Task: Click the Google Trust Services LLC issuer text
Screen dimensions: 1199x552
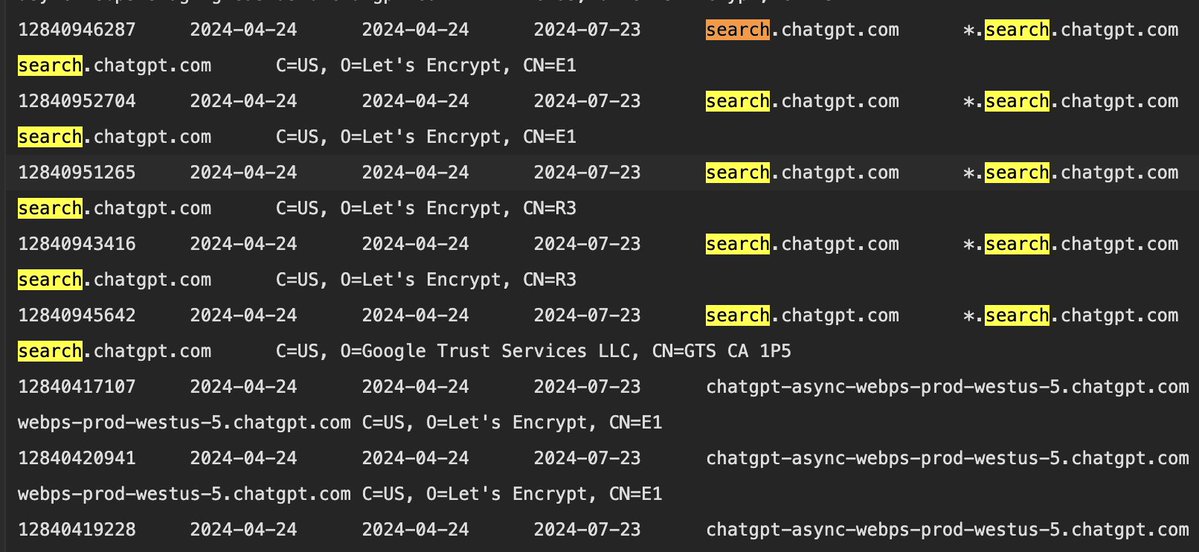Action: pyautogui.click(x=492, y=351)
